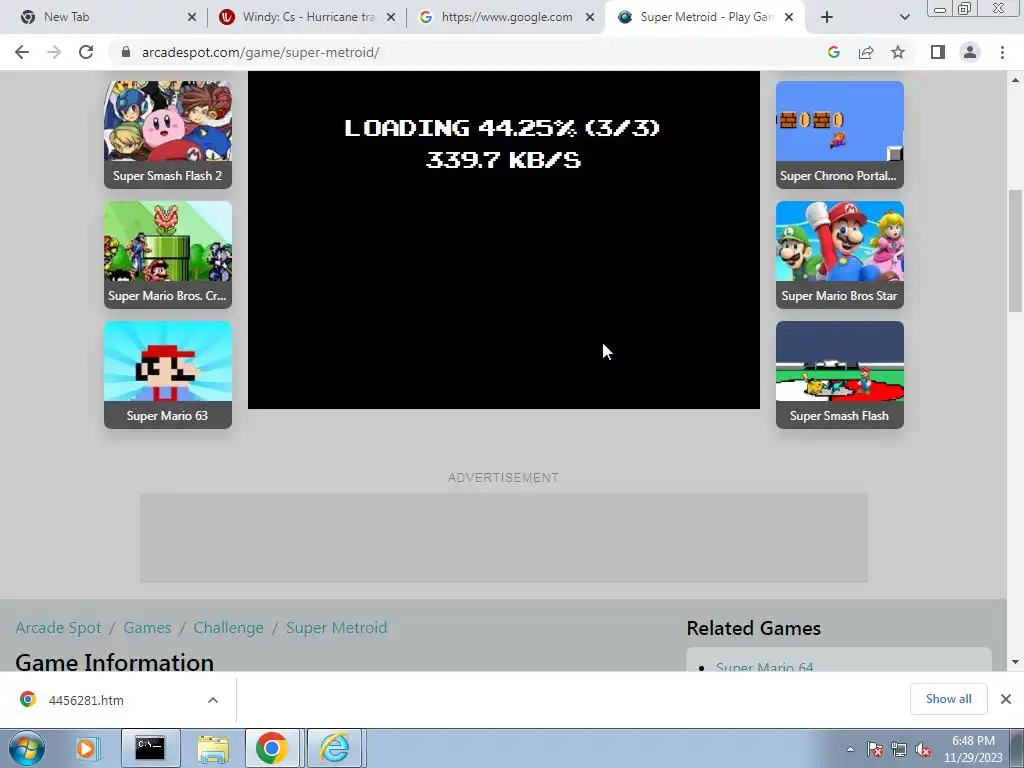Expand the tab search dropdown
Viewport: 1024px width, 768px height.
tap(904, 17)
